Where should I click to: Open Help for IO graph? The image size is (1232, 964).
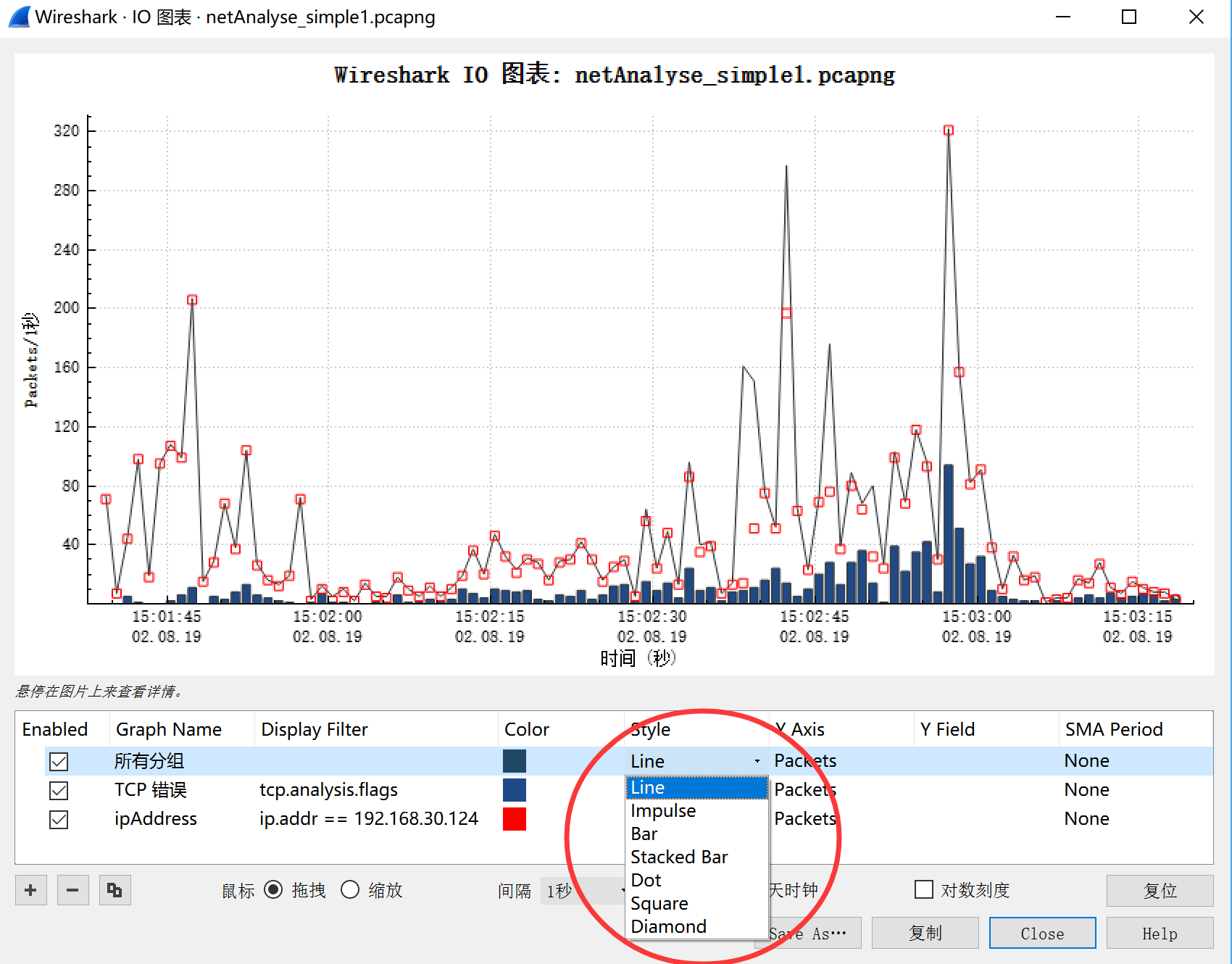1160,933
